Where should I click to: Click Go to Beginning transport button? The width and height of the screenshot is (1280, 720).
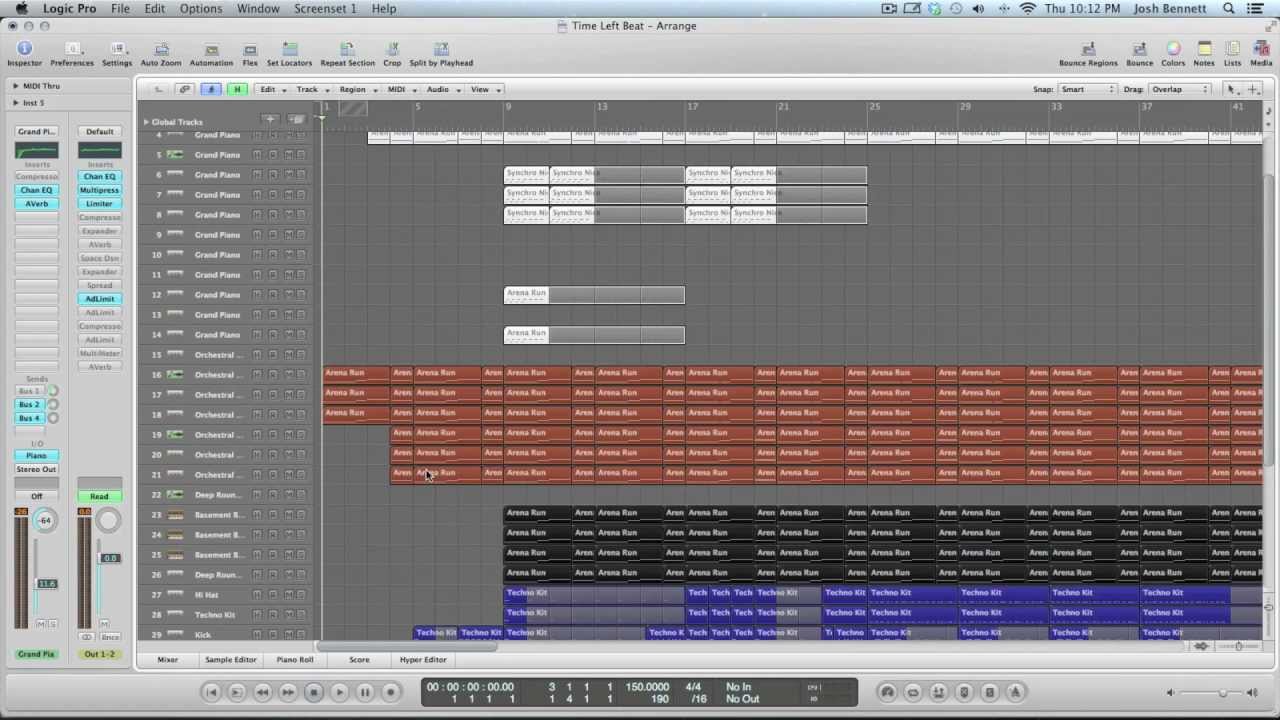211,692
